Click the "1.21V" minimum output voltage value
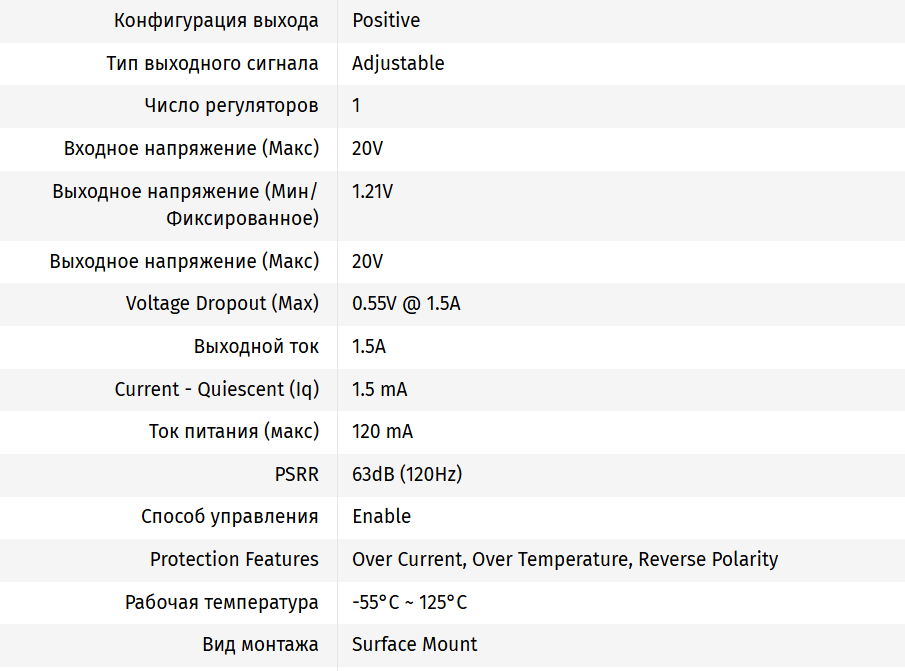This screenshot has height=671, width=905. point(372,191)
